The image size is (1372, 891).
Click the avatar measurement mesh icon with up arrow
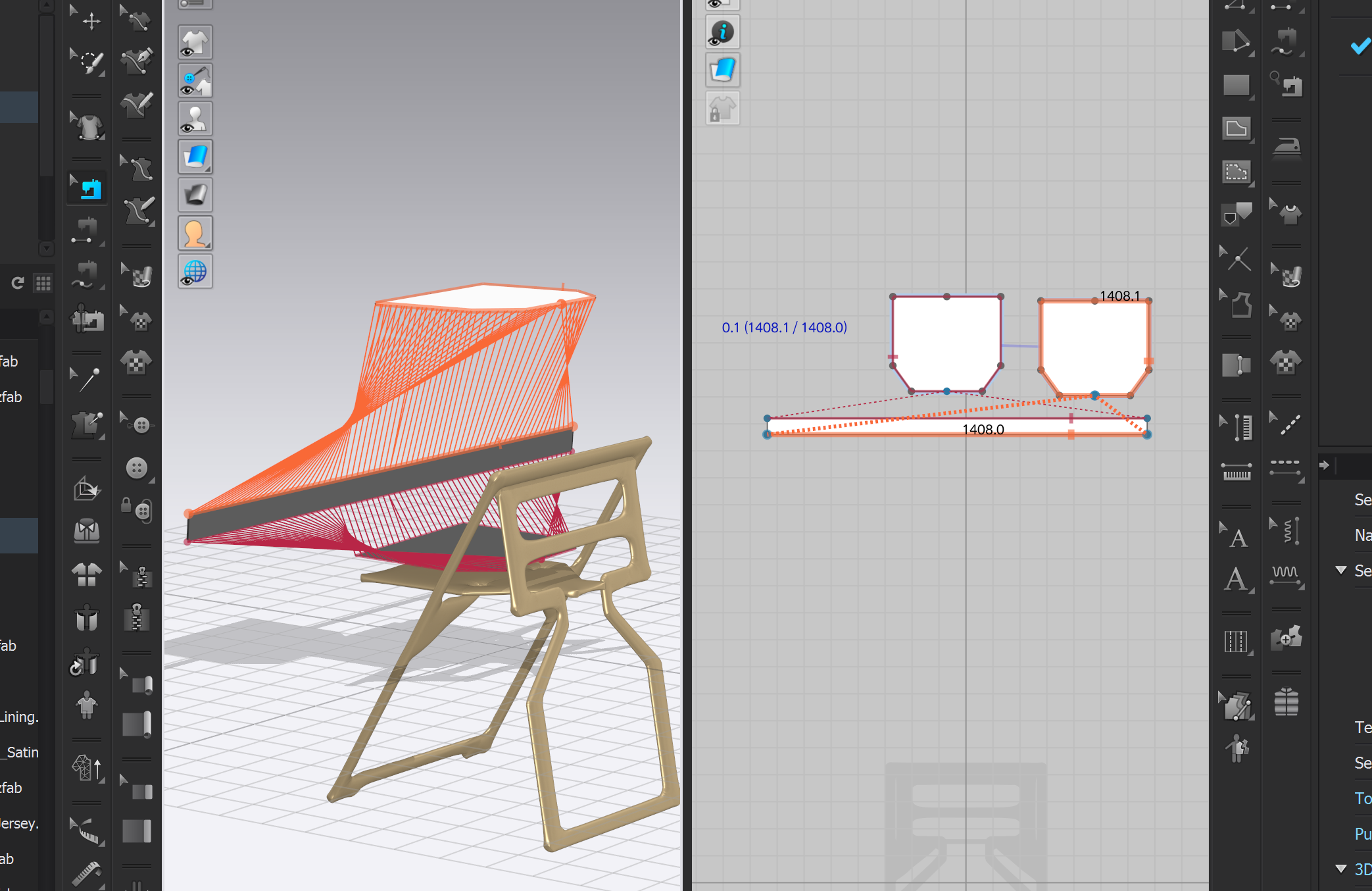[86, 767]
